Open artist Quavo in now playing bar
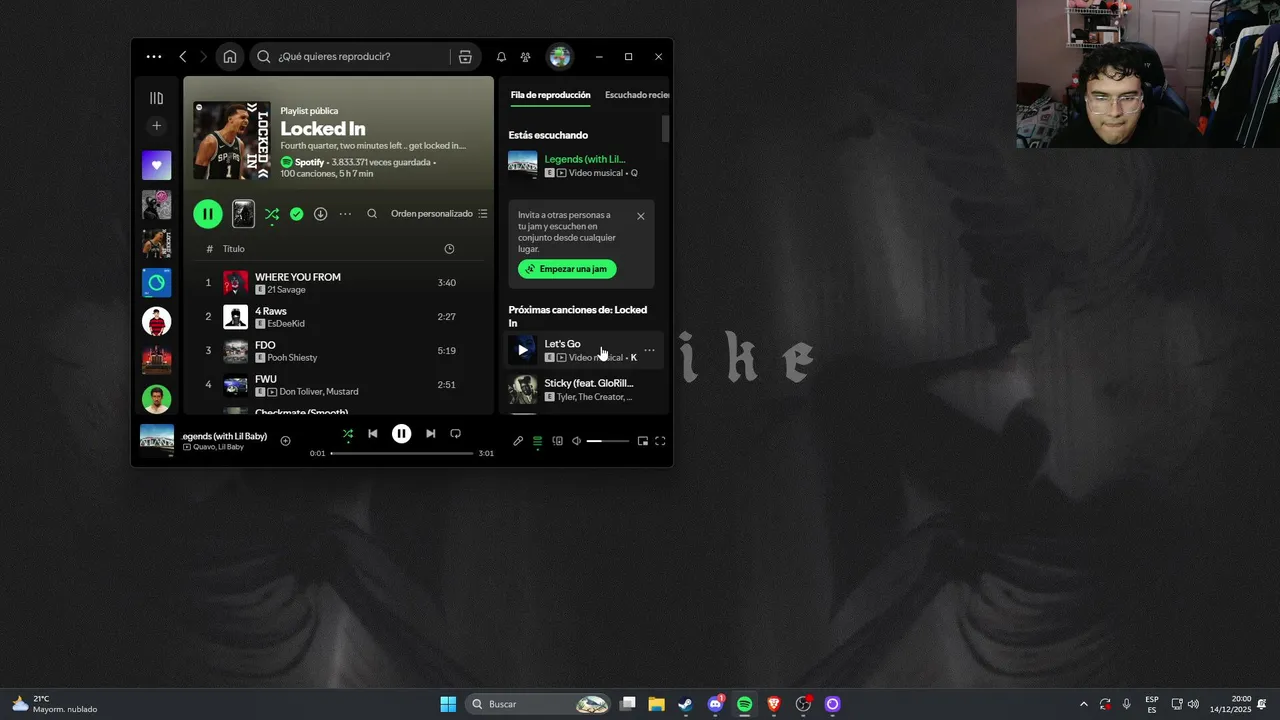 (204, 447)
